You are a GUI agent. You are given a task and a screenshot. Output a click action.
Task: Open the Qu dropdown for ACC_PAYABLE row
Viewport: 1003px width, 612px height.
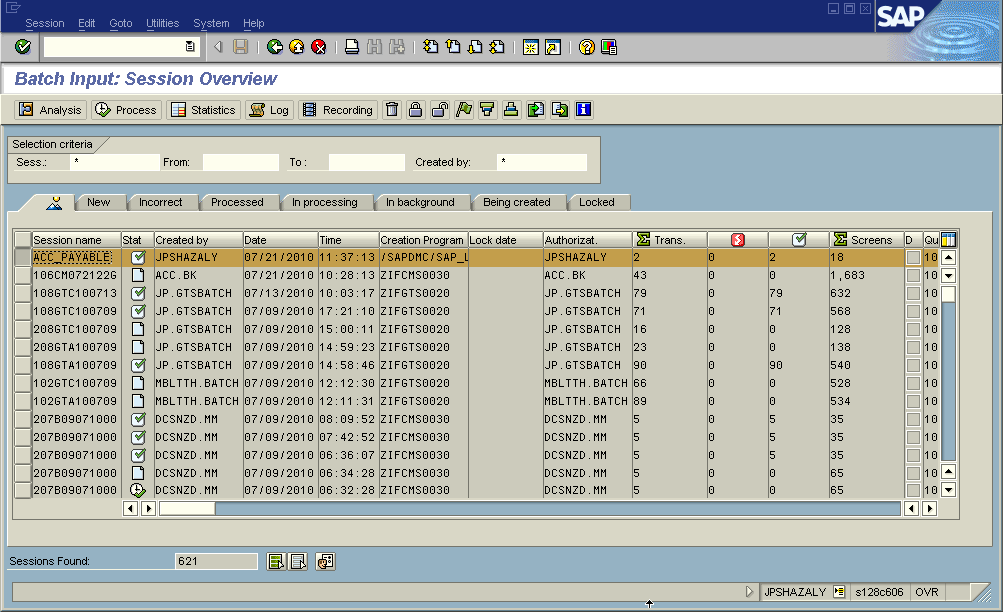click(932, 256)
